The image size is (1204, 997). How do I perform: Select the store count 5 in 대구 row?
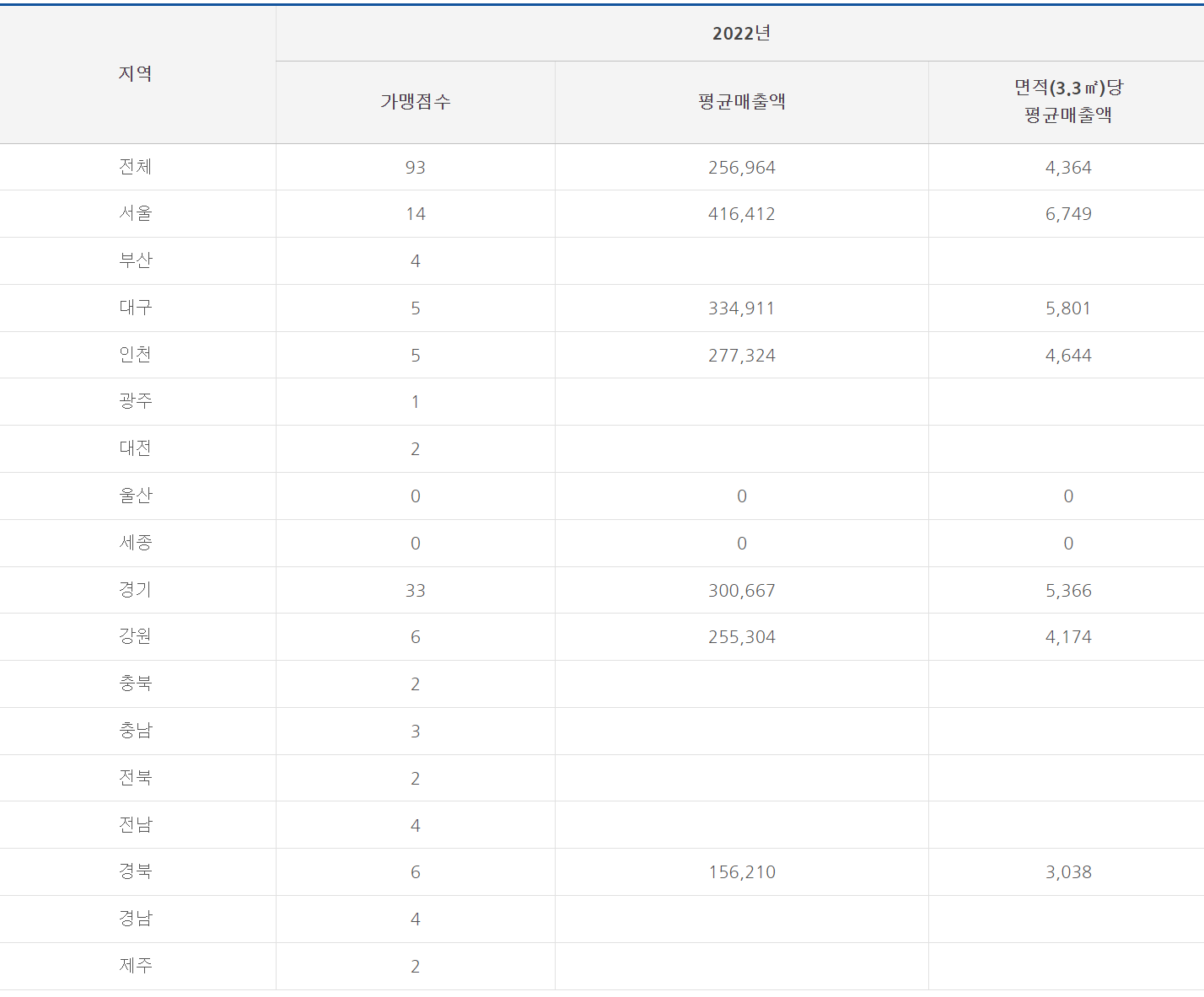tap(415, 308)
